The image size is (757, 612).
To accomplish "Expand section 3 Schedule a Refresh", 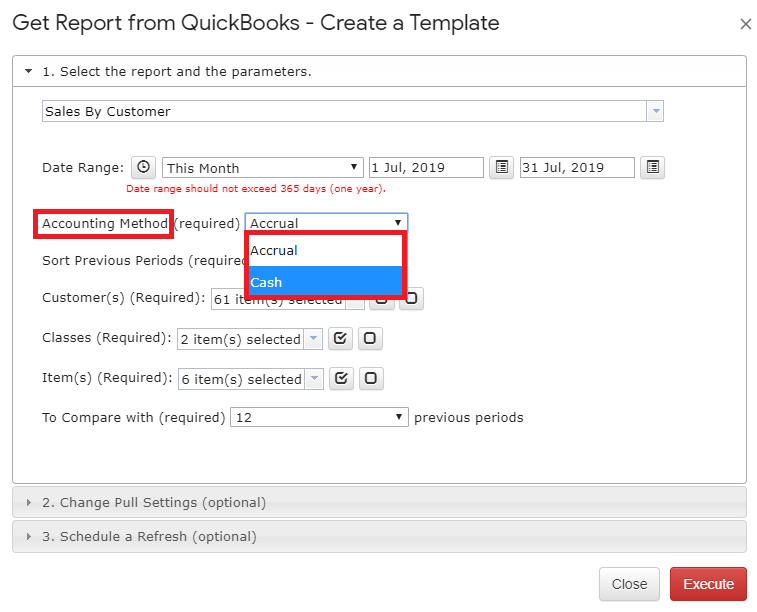I will point(379,536).
